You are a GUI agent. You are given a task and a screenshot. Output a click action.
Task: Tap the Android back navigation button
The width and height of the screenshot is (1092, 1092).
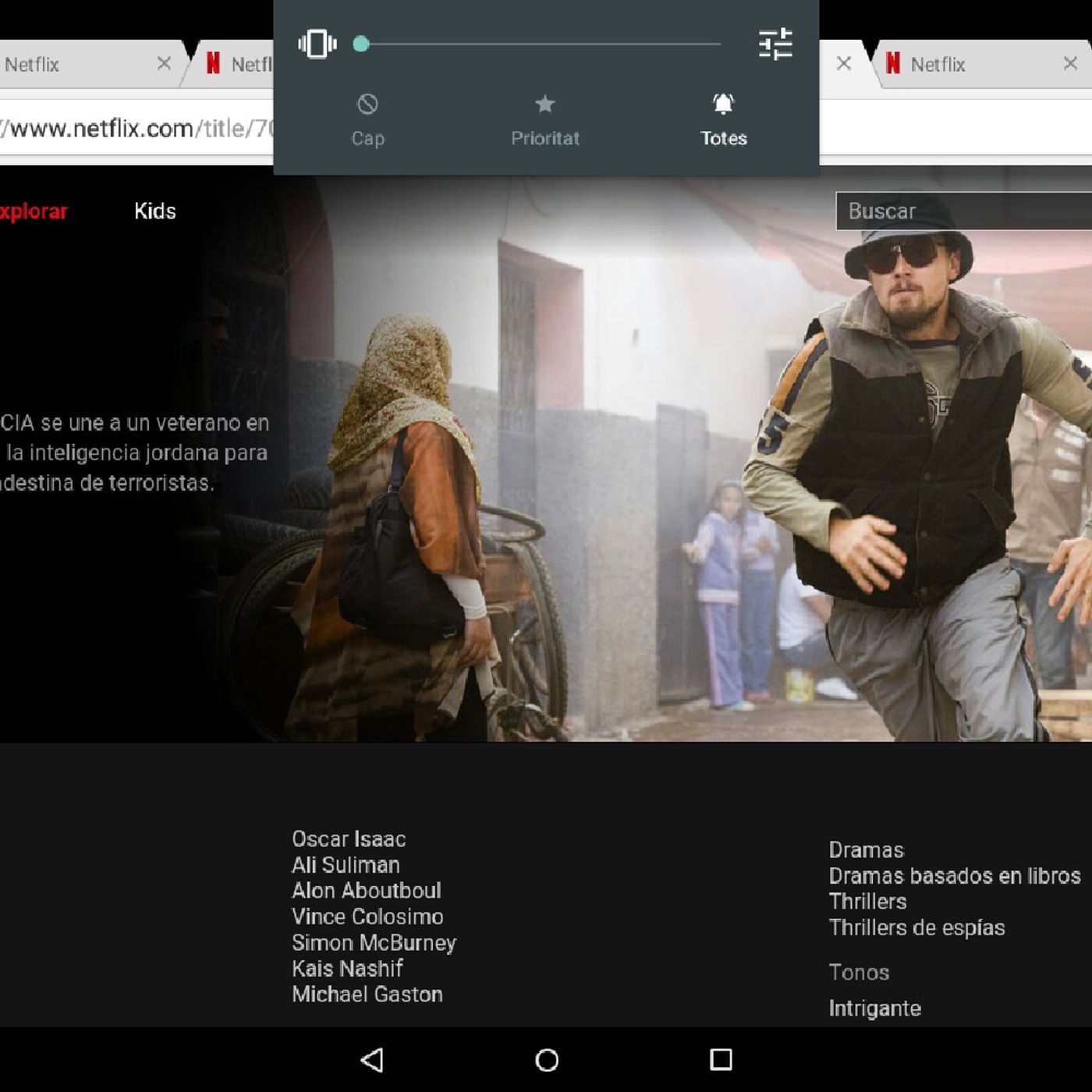pos(372,1059)
